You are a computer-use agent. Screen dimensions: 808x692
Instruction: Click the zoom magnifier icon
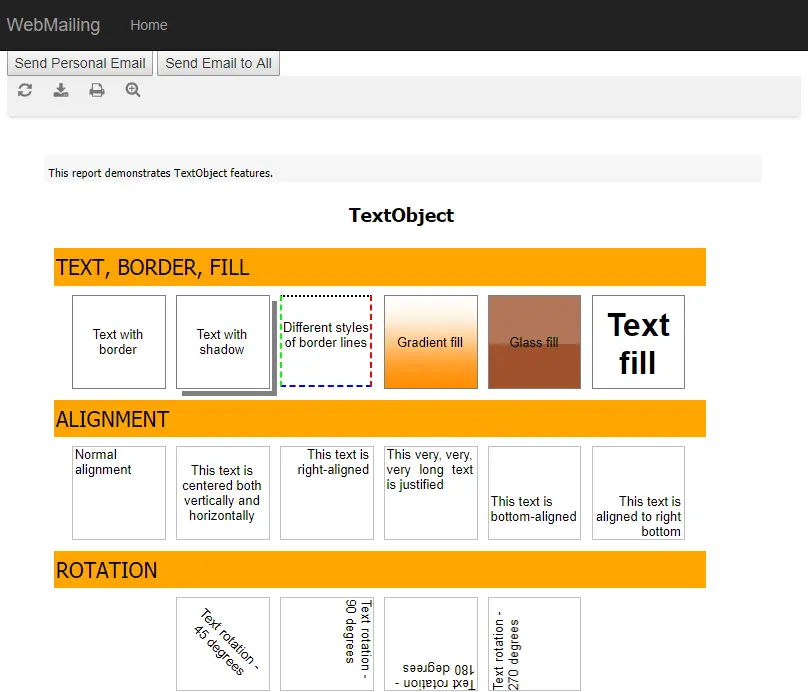coord(133,90)
